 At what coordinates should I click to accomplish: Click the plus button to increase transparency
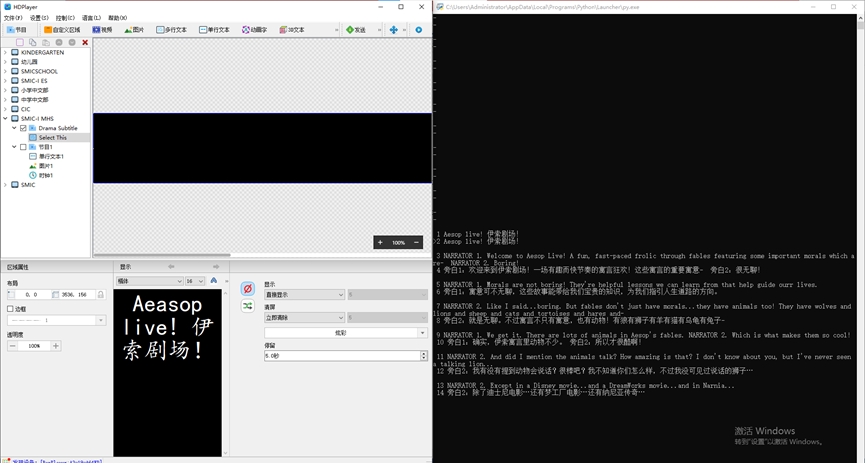56,346
